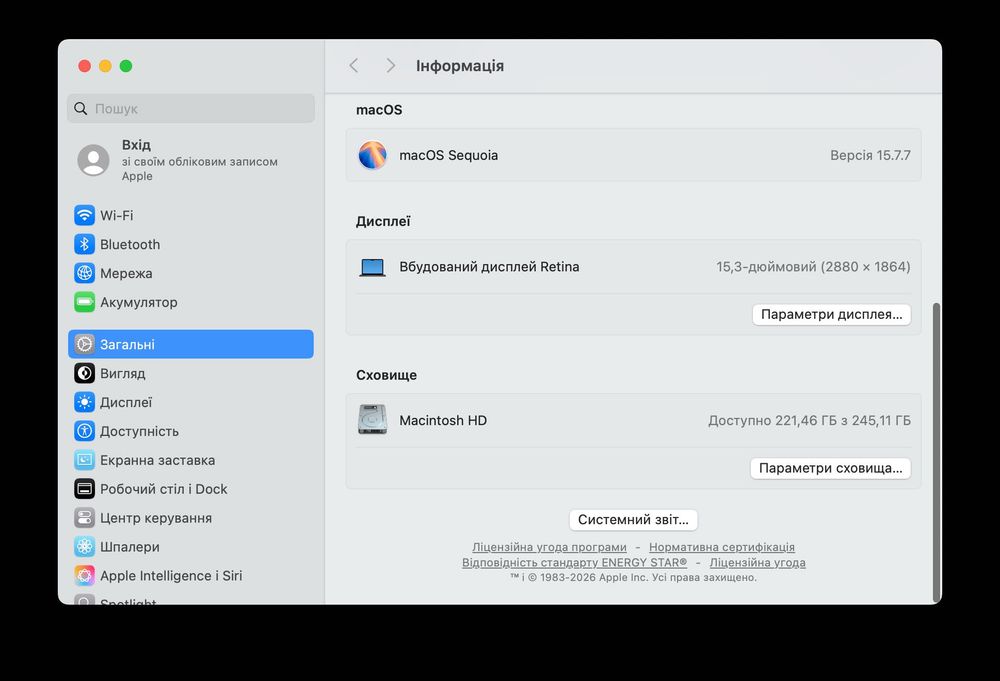Click the Акумулятор battery icon
Image resolution: width=1000 pixels, height=681 pixels.
pyautogui.click(x=84, y=302)
